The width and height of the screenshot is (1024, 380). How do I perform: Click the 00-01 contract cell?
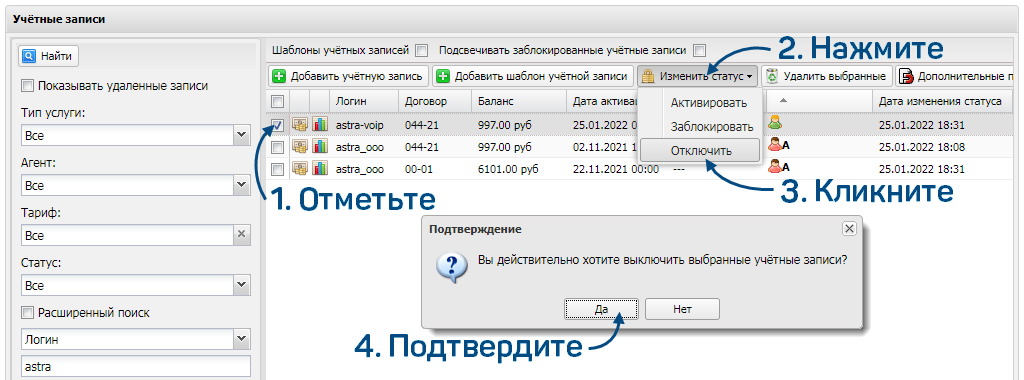pos(435,169)
